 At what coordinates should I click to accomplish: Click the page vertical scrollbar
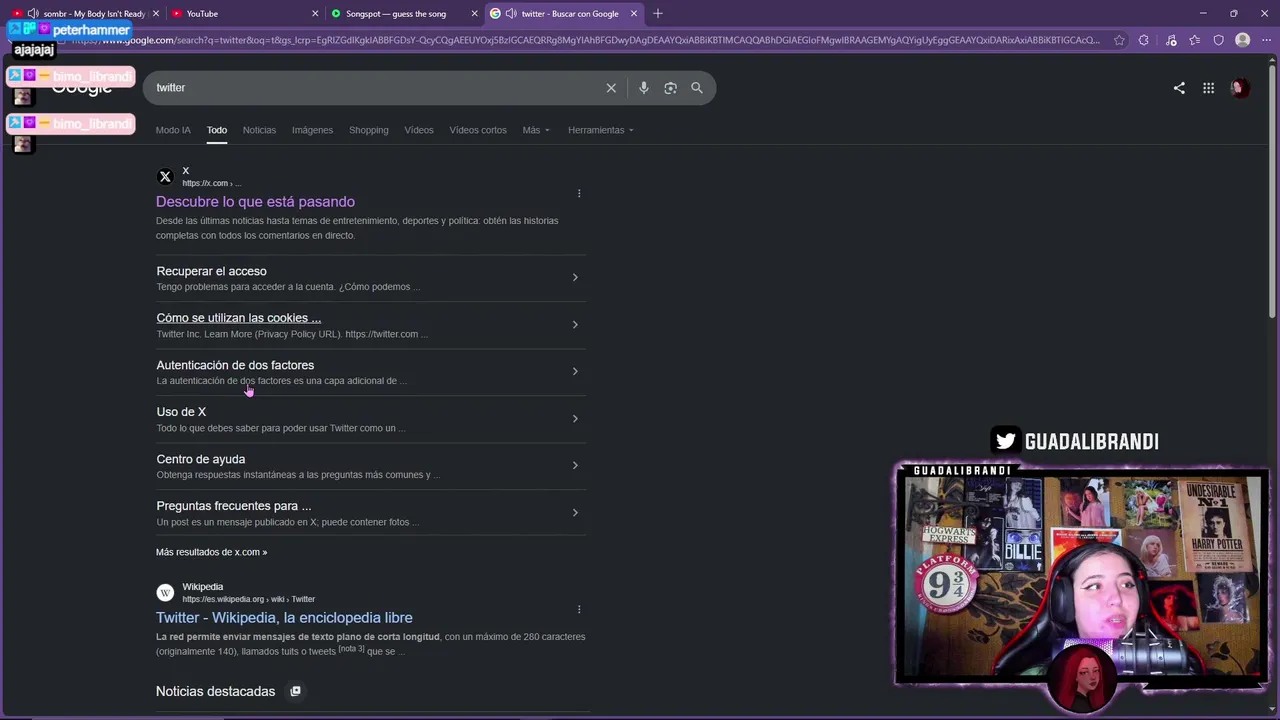click(x=1274, y=190)
